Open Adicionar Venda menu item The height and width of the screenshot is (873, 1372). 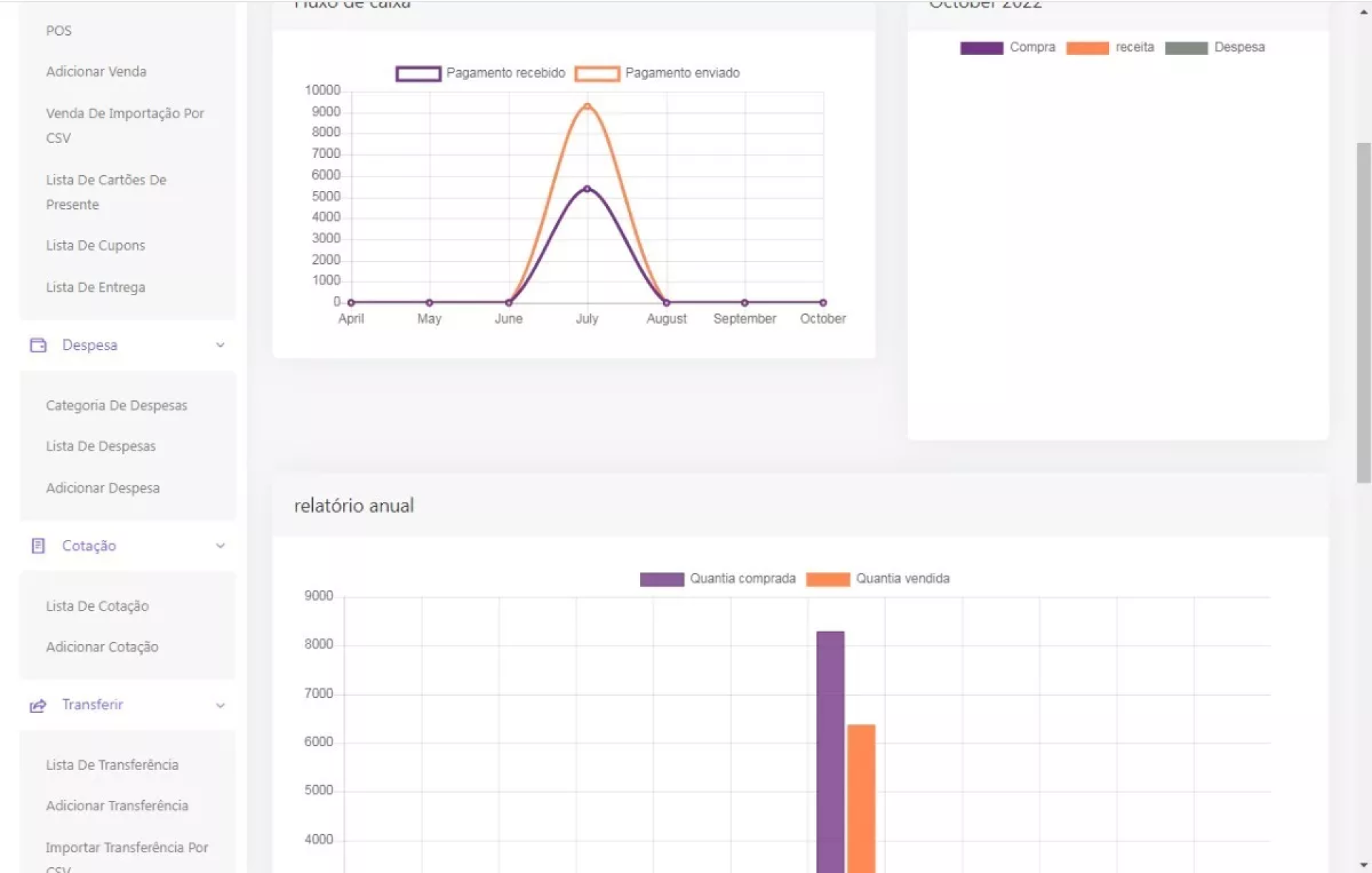click(96, 71)
